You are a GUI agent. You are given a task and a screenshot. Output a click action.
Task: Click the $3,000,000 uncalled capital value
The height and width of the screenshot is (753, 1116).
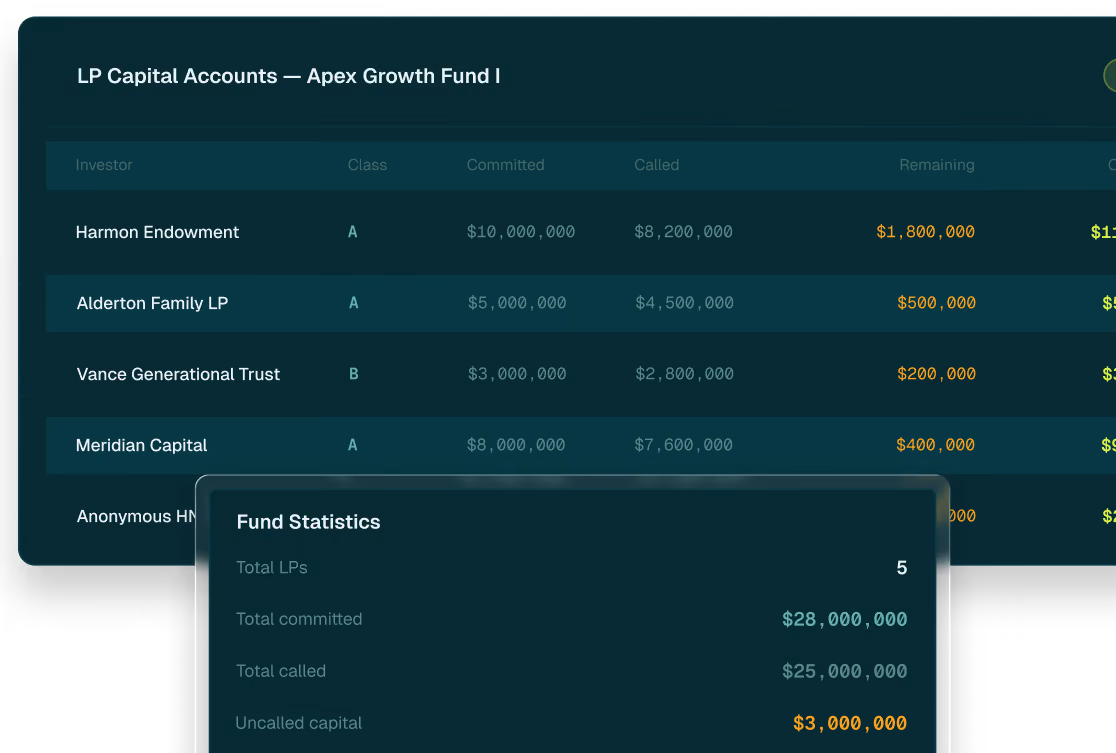(x=850, y=724)
